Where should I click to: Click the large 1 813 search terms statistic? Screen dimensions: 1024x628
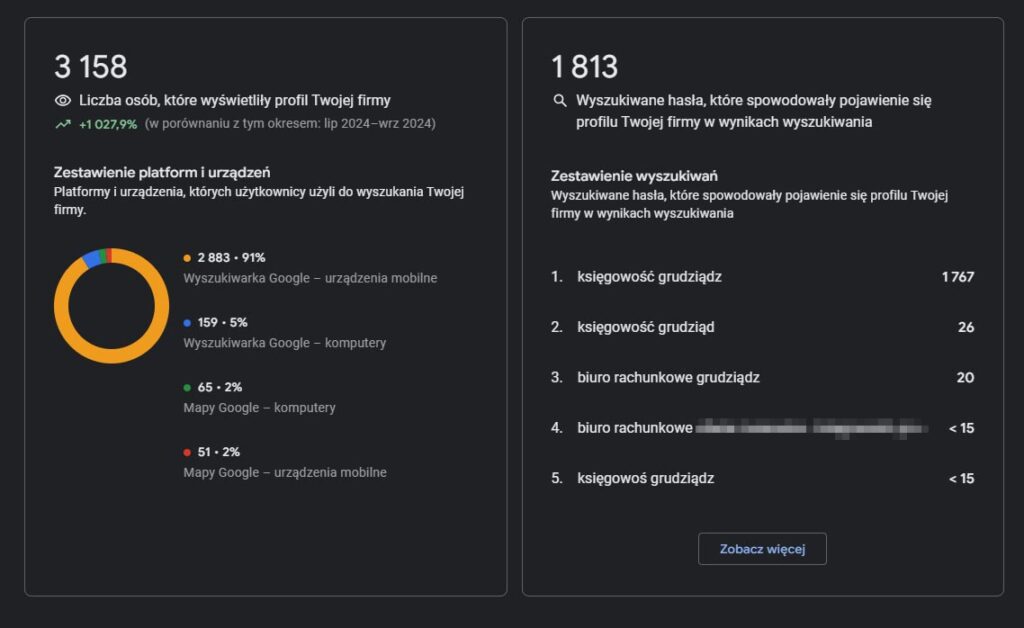click(x=585, y=64)
